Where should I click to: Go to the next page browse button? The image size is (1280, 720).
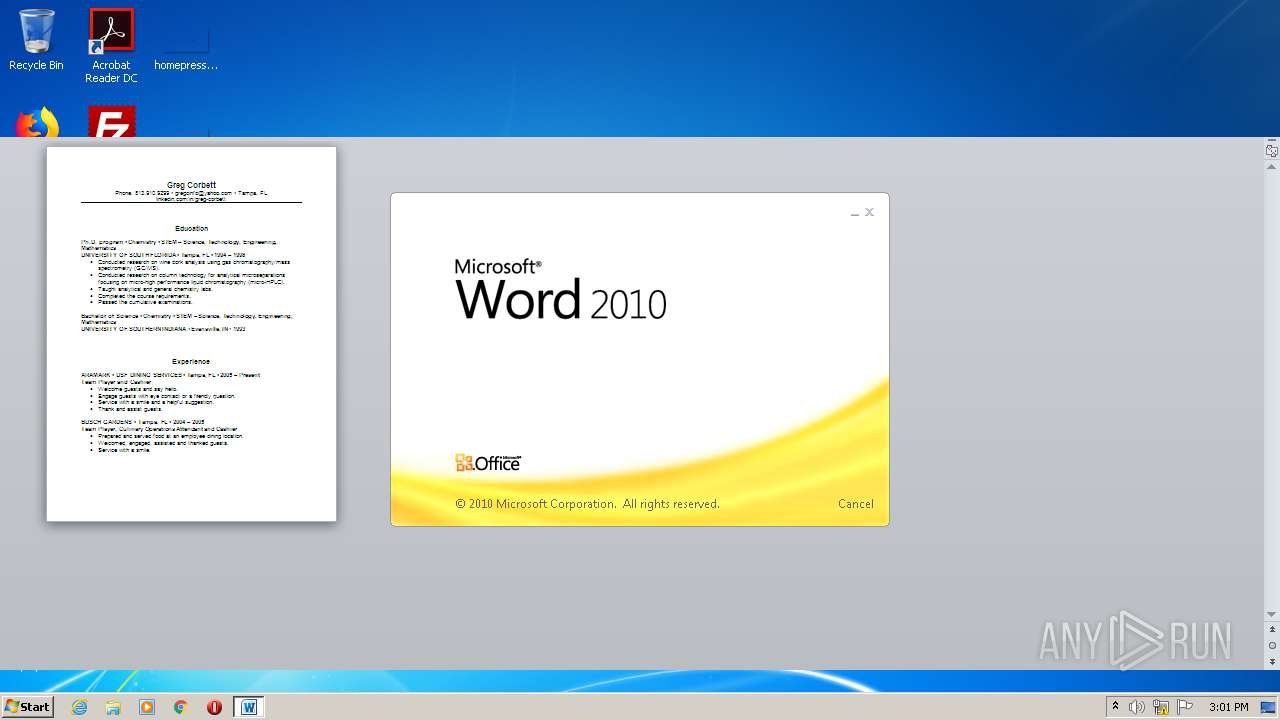click(x=1272, y=662)
